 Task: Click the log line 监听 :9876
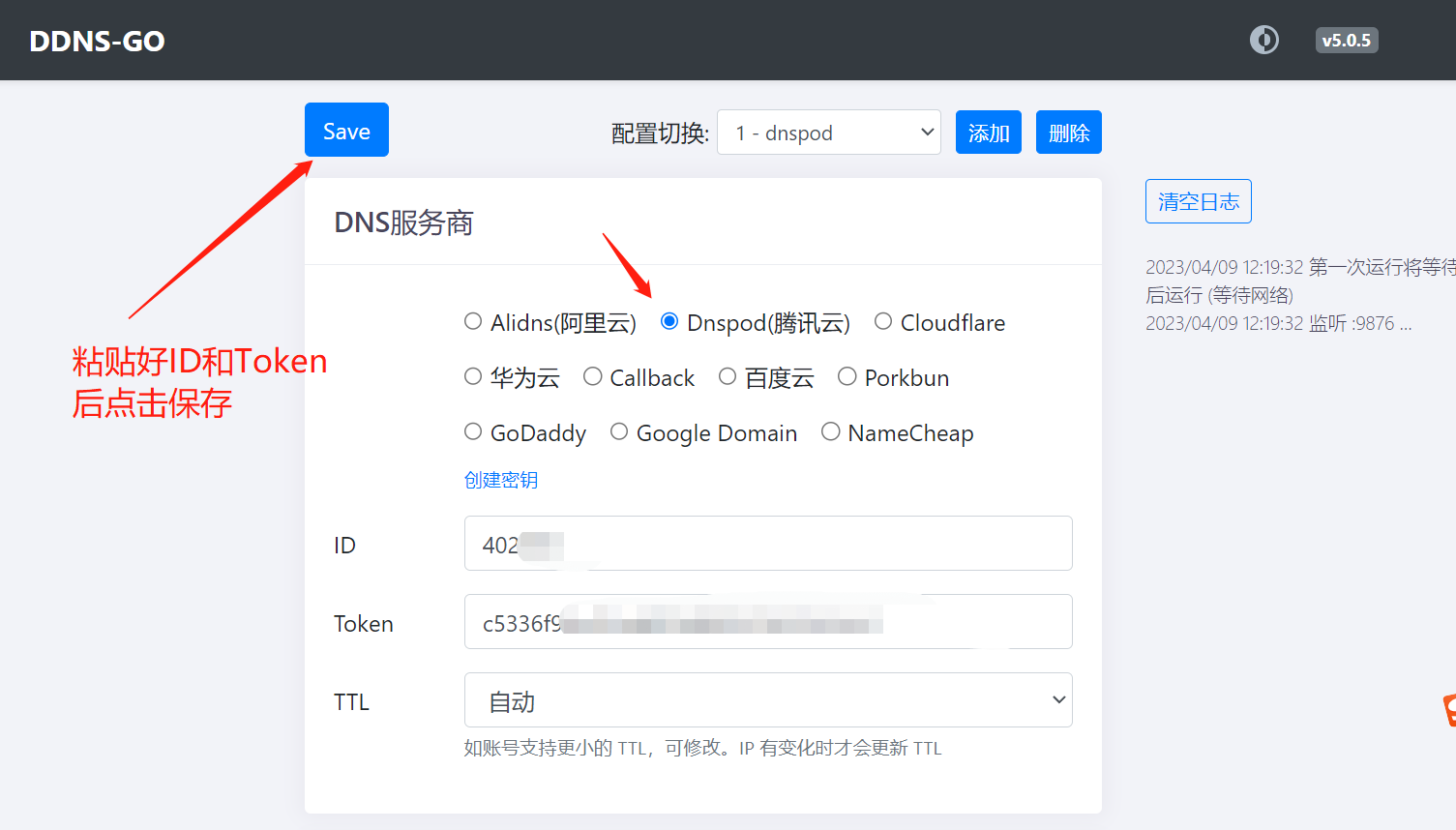pos(1279,323)
